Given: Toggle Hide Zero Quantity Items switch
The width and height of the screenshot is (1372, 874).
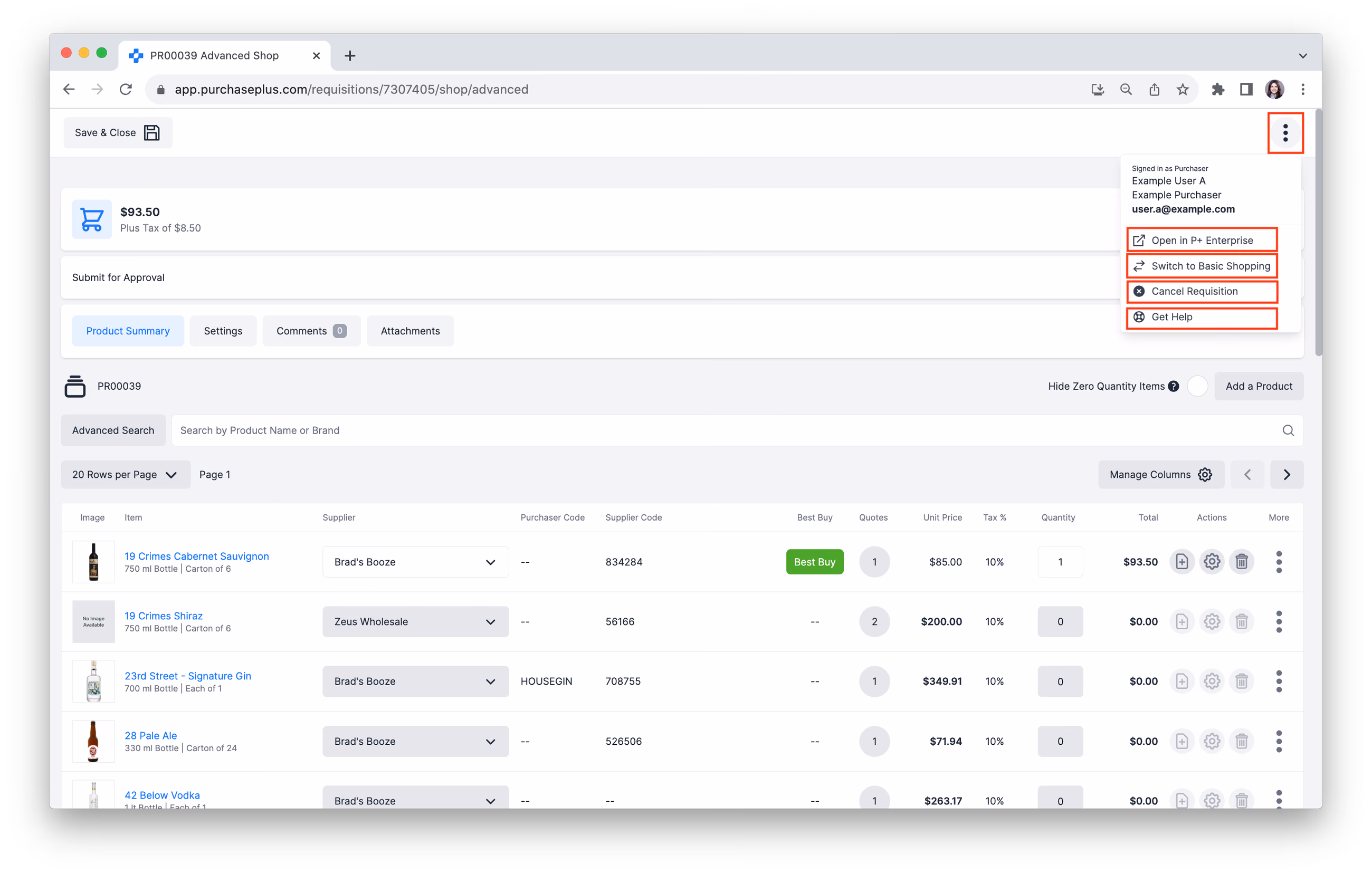Looking at the screenshot, I should coord(1197,386).
